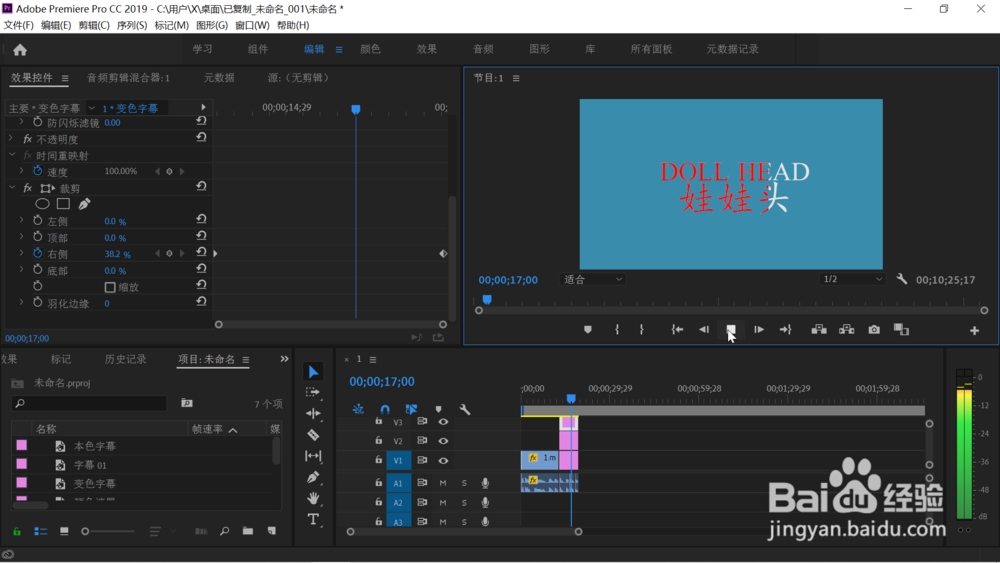1000x563 pixels.
Task: Switch project panel to icon view
Action: pyautogui.click(x=64, y=531)
